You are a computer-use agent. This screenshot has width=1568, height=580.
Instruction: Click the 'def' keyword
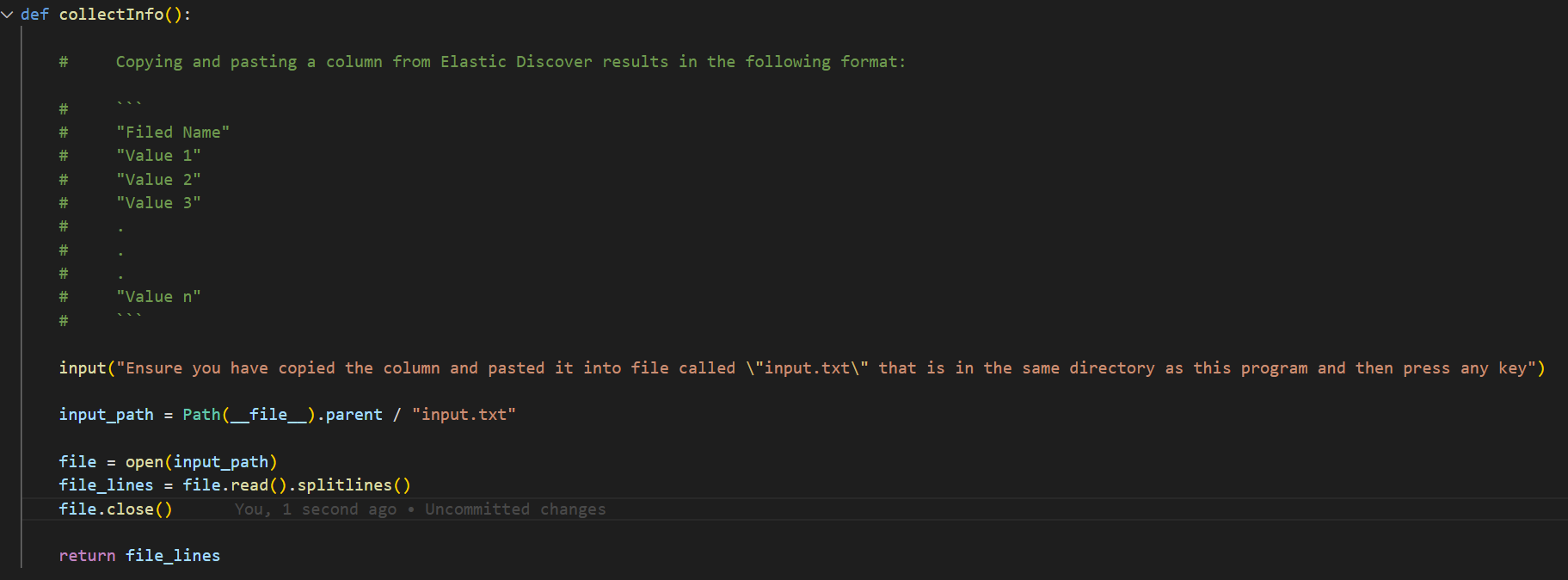[34, 15]
